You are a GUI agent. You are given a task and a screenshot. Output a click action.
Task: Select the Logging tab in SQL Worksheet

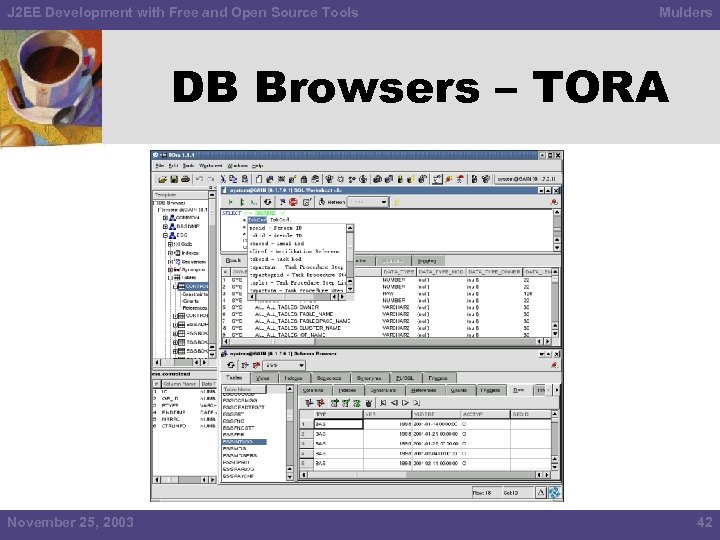[427, 261]
